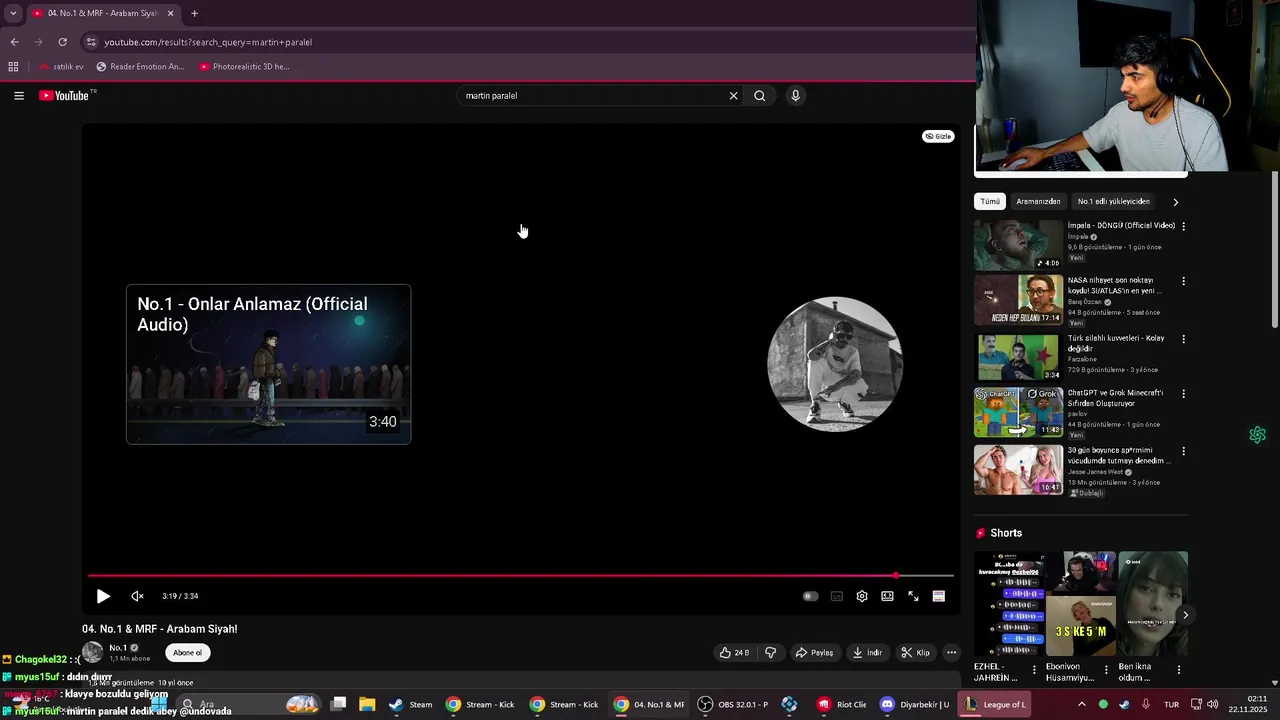Open NASA nihayet son noktayı video title
1280x720 pixels.
click(1115, 285)
